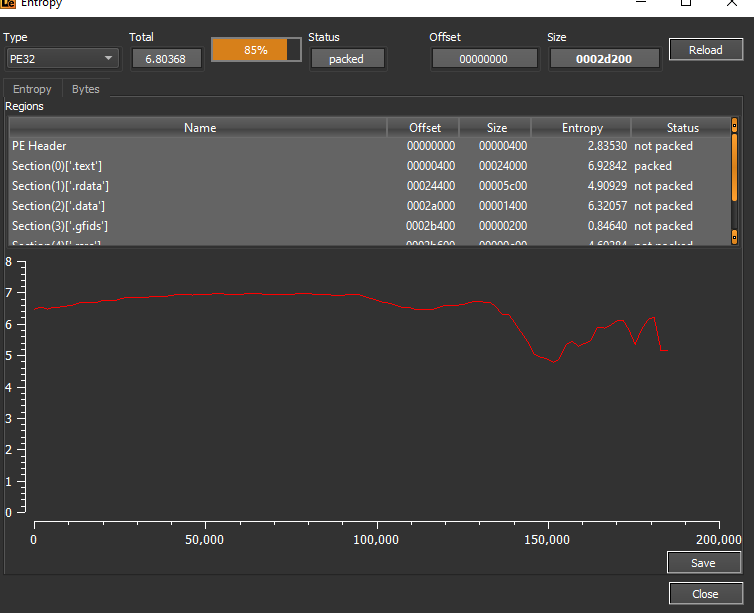Screen dimensions: 754x613
Task: Click the regions table scrollbar down arrow
Action: 735,237
